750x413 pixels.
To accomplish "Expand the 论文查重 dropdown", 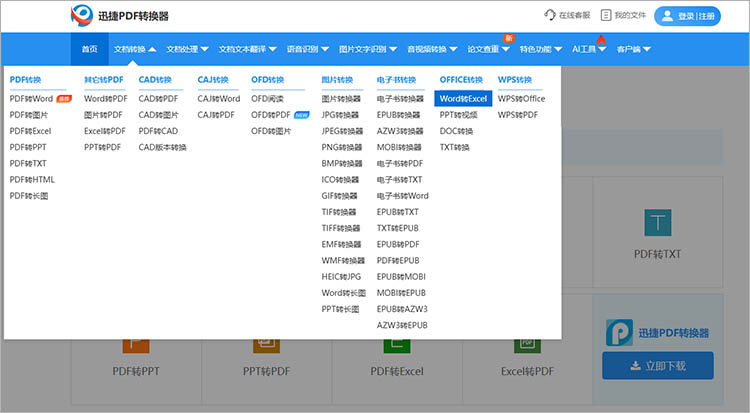I will (x=488, y=49).
